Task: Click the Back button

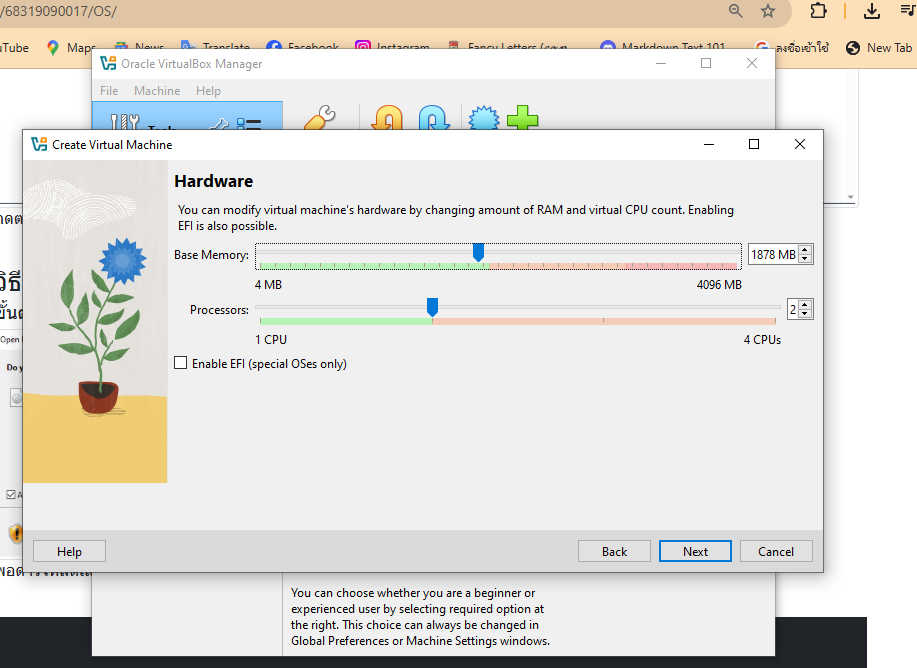Action: click(614, 552)
